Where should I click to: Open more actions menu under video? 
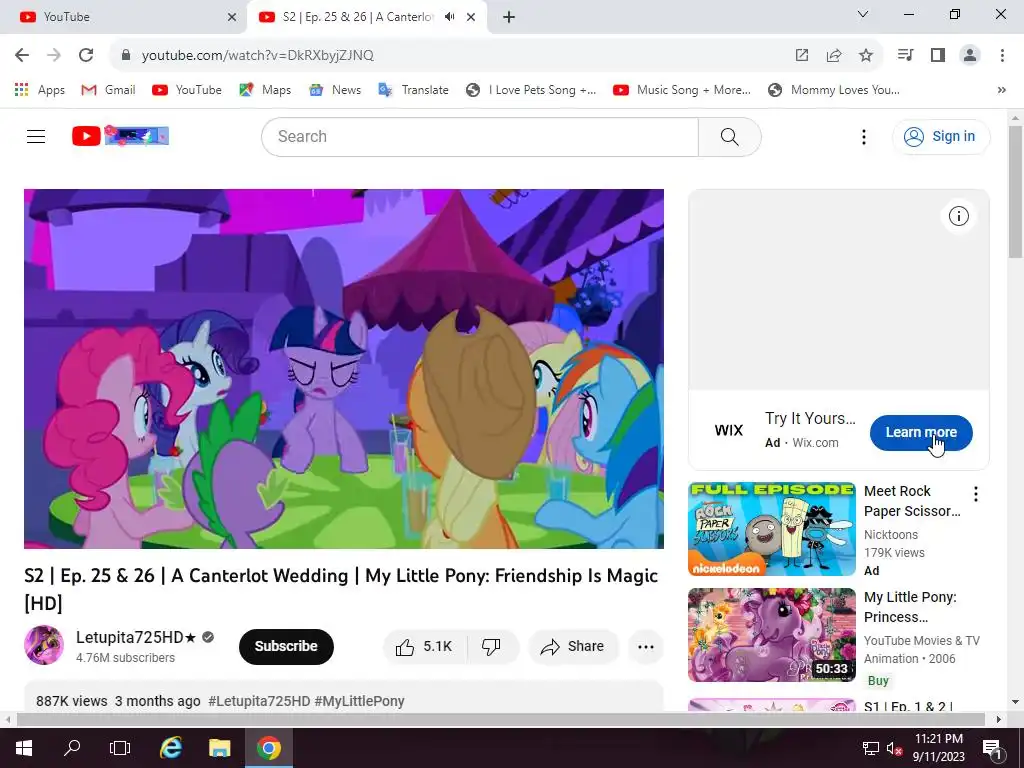(x=645, y=647)
